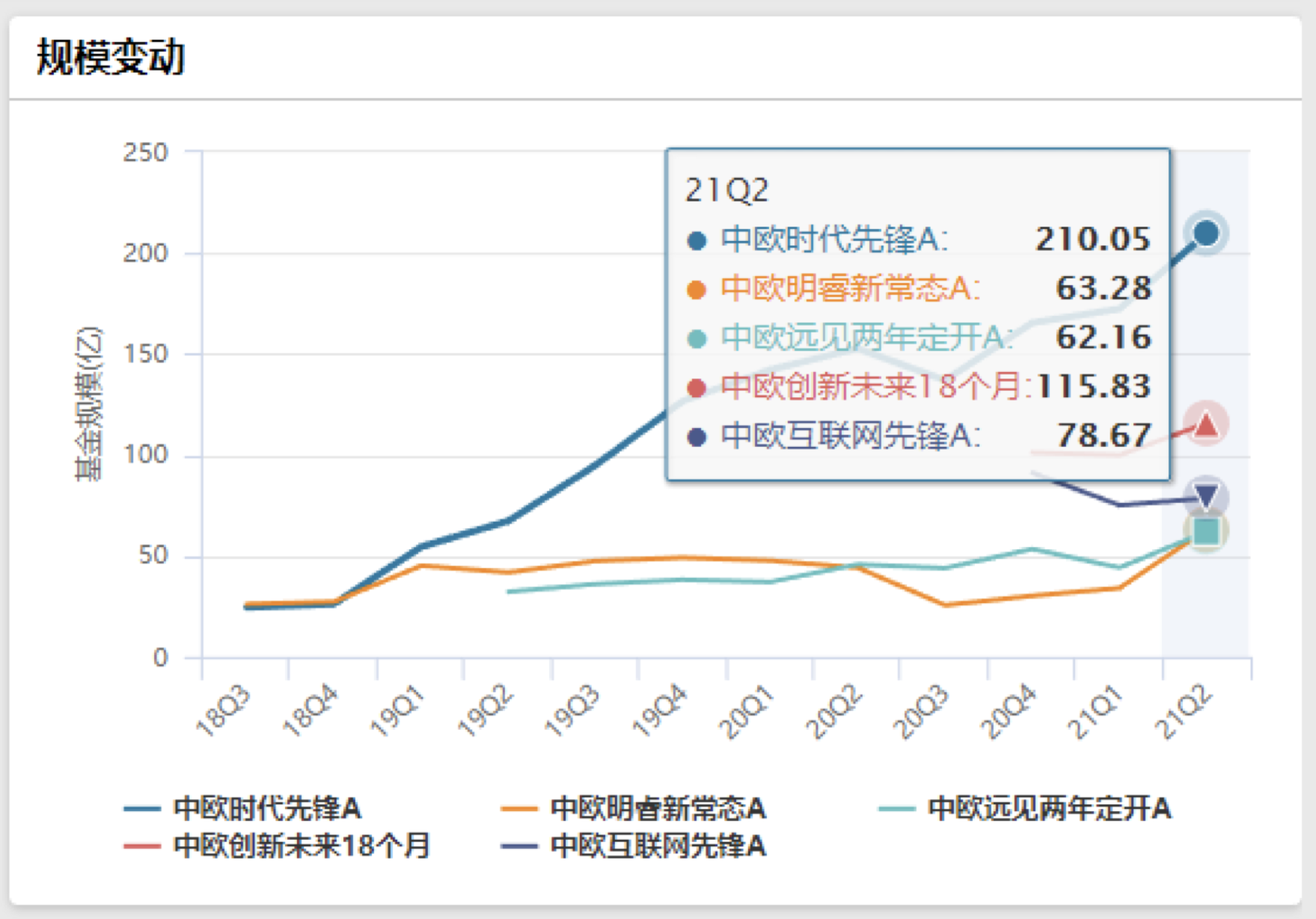The height and width of the screenshot is (919, 1316).
Task: Click tooltip row 中欧互联网先锋A
Action: click(919, 435)
